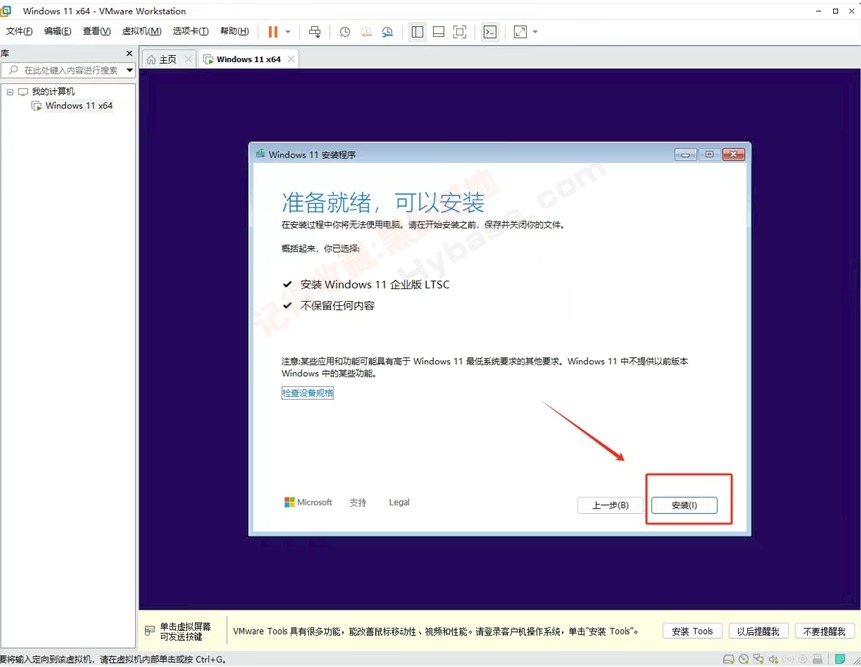
Task: Click the 安装 Tools button
Action: (x=692, y=631)
